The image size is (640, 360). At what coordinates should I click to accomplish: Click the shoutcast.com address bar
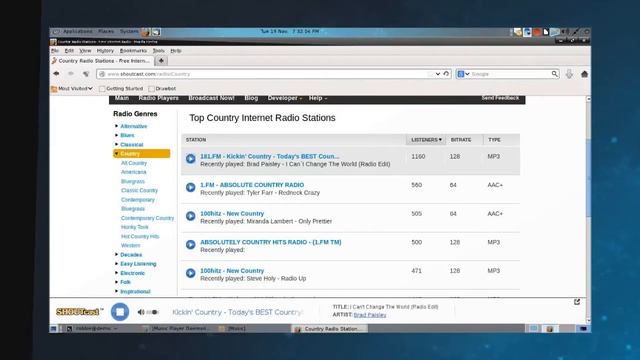point(265,74)
